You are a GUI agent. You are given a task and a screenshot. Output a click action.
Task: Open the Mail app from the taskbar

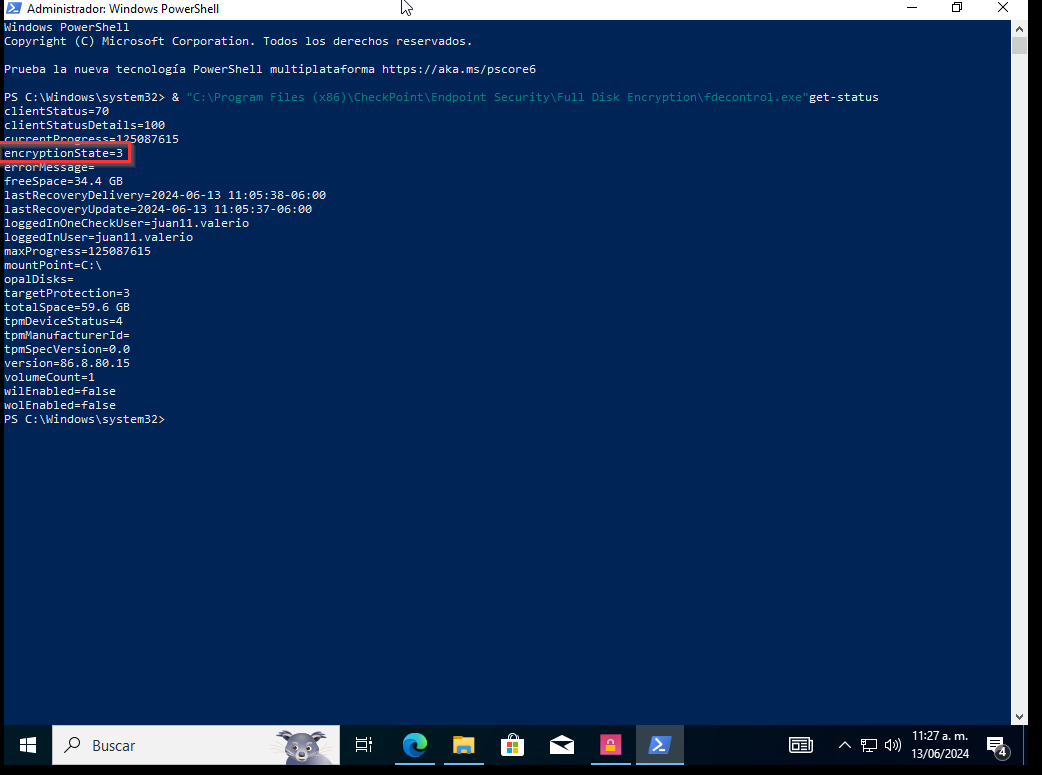[x=562, y=745]
